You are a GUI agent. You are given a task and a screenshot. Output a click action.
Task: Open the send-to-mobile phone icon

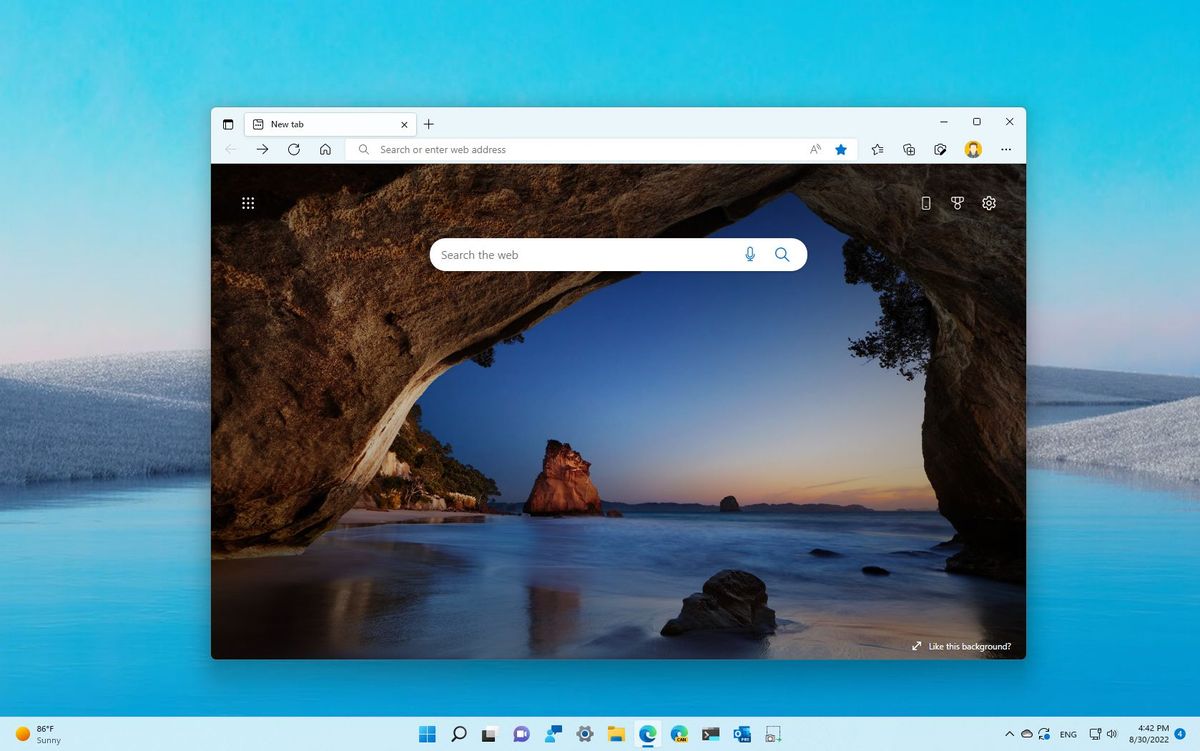925,203
